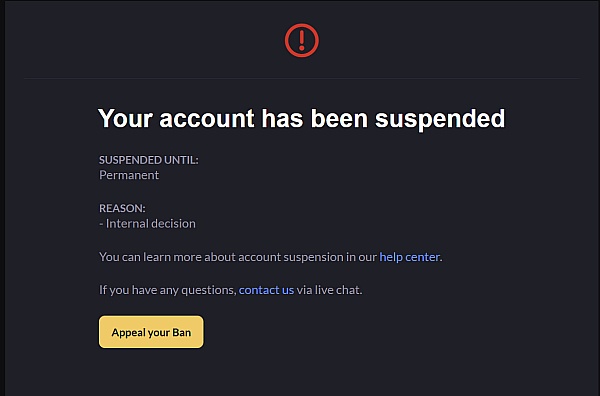600x396 pixels.
Task: Click the word 'has' in the heading
Action: pos(282,118)
